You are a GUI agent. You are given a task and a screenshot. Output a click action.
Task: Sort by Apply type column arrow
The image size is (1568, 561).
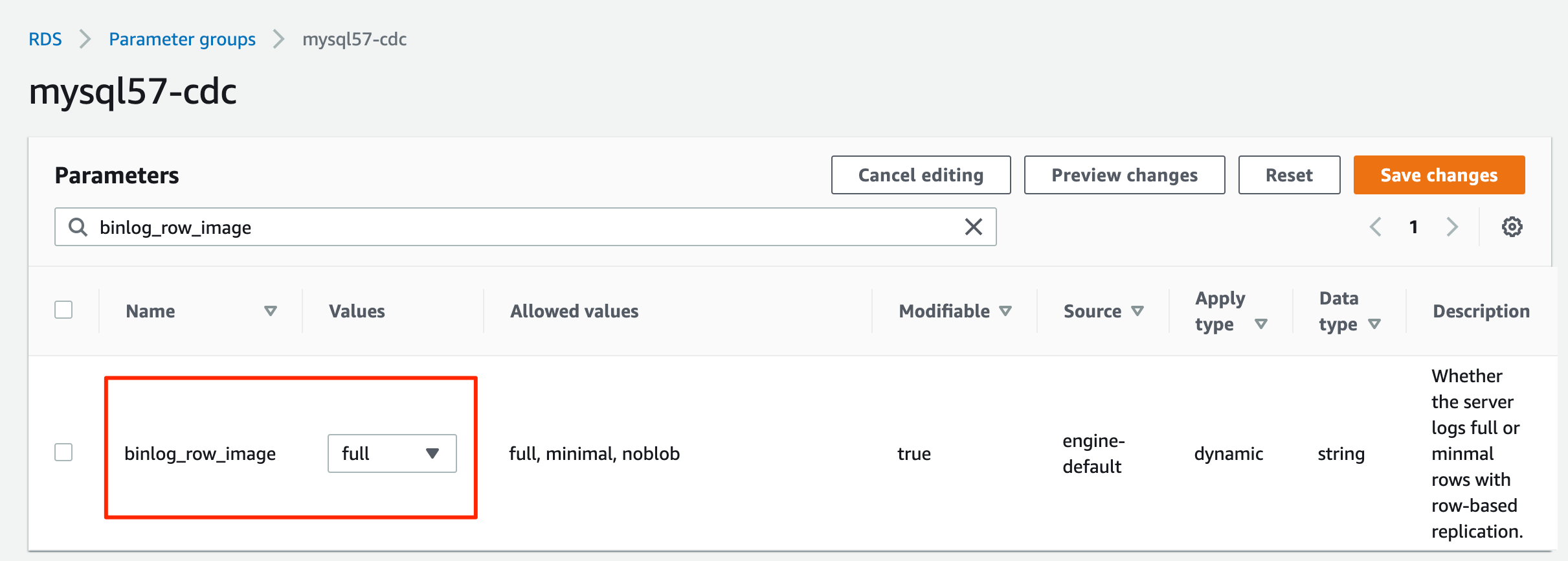click(x=1261, y=324)
